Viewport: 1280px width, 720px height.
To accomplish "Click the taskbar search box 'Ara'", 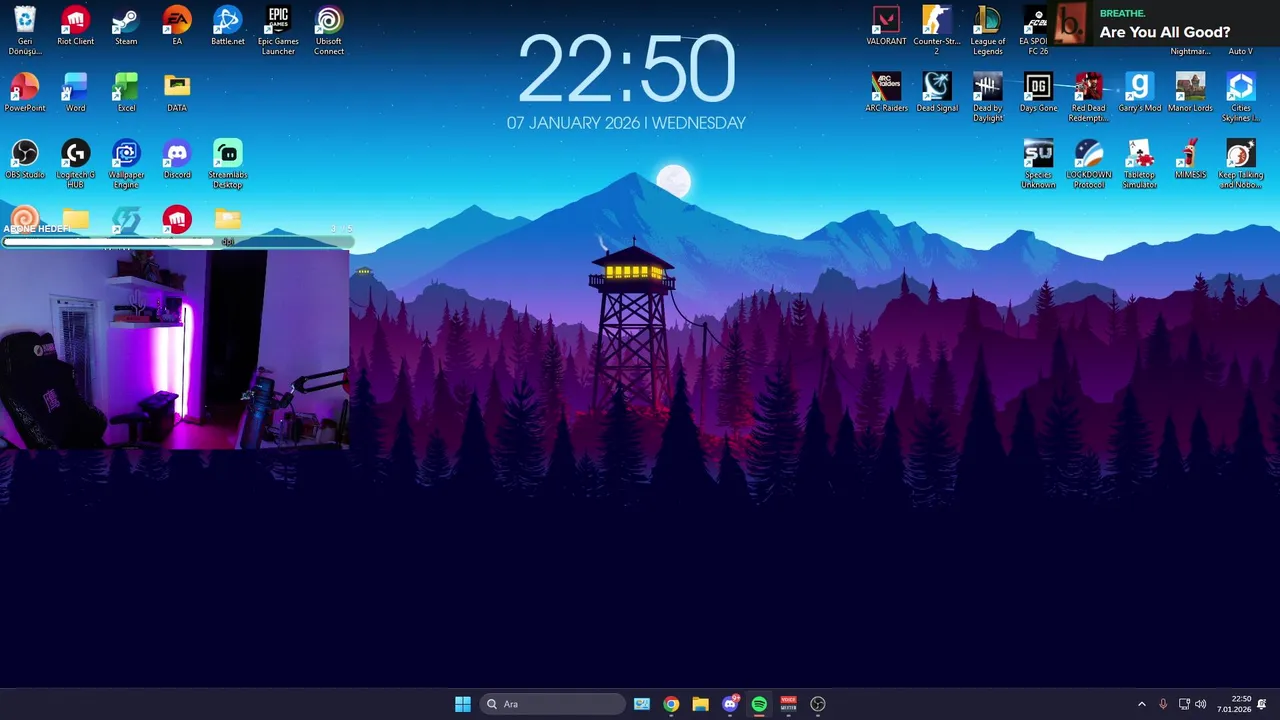I will 552,704.
